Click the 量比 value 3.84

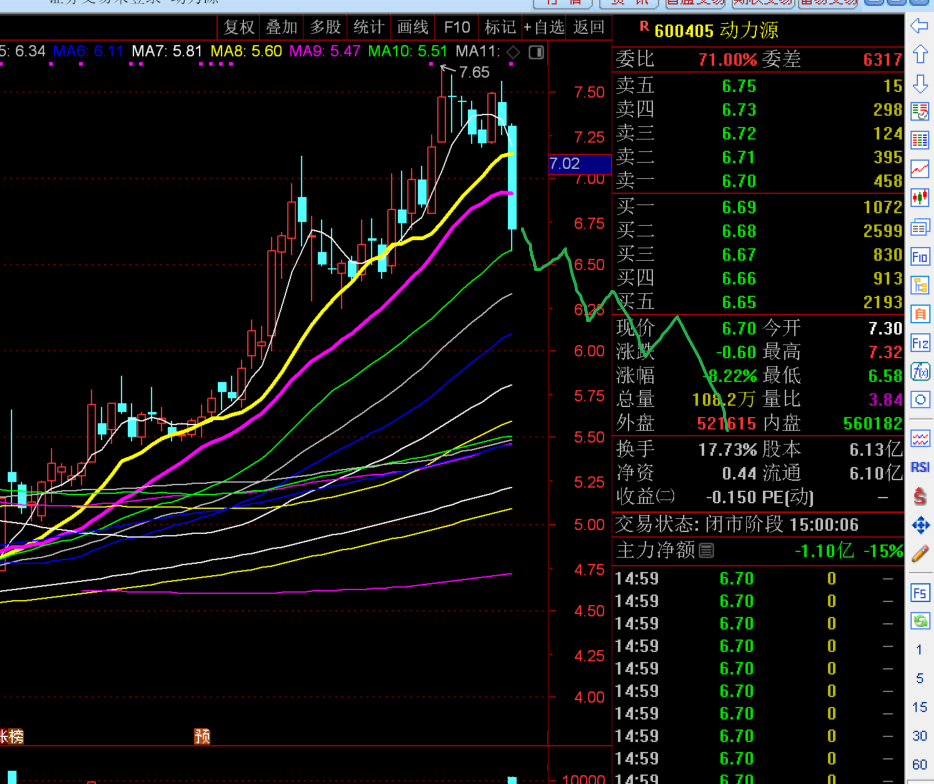pos(885,400)
